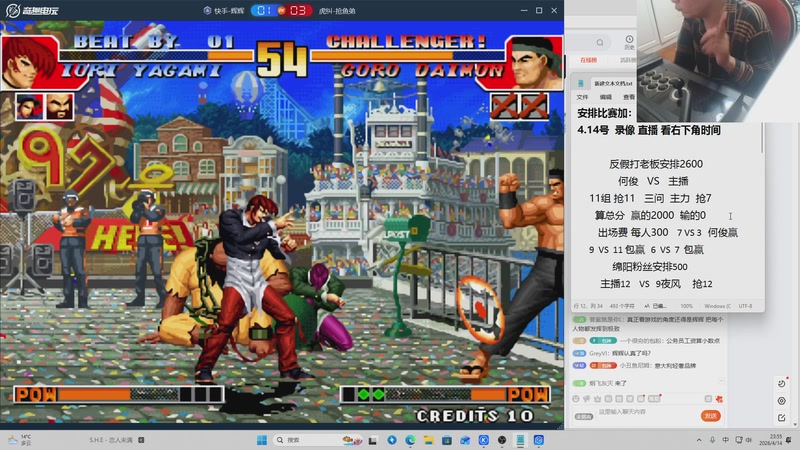This screenshot has height=450, width=800.
Task: Open File Explorer from the taskbar
Action: point(428,440)
